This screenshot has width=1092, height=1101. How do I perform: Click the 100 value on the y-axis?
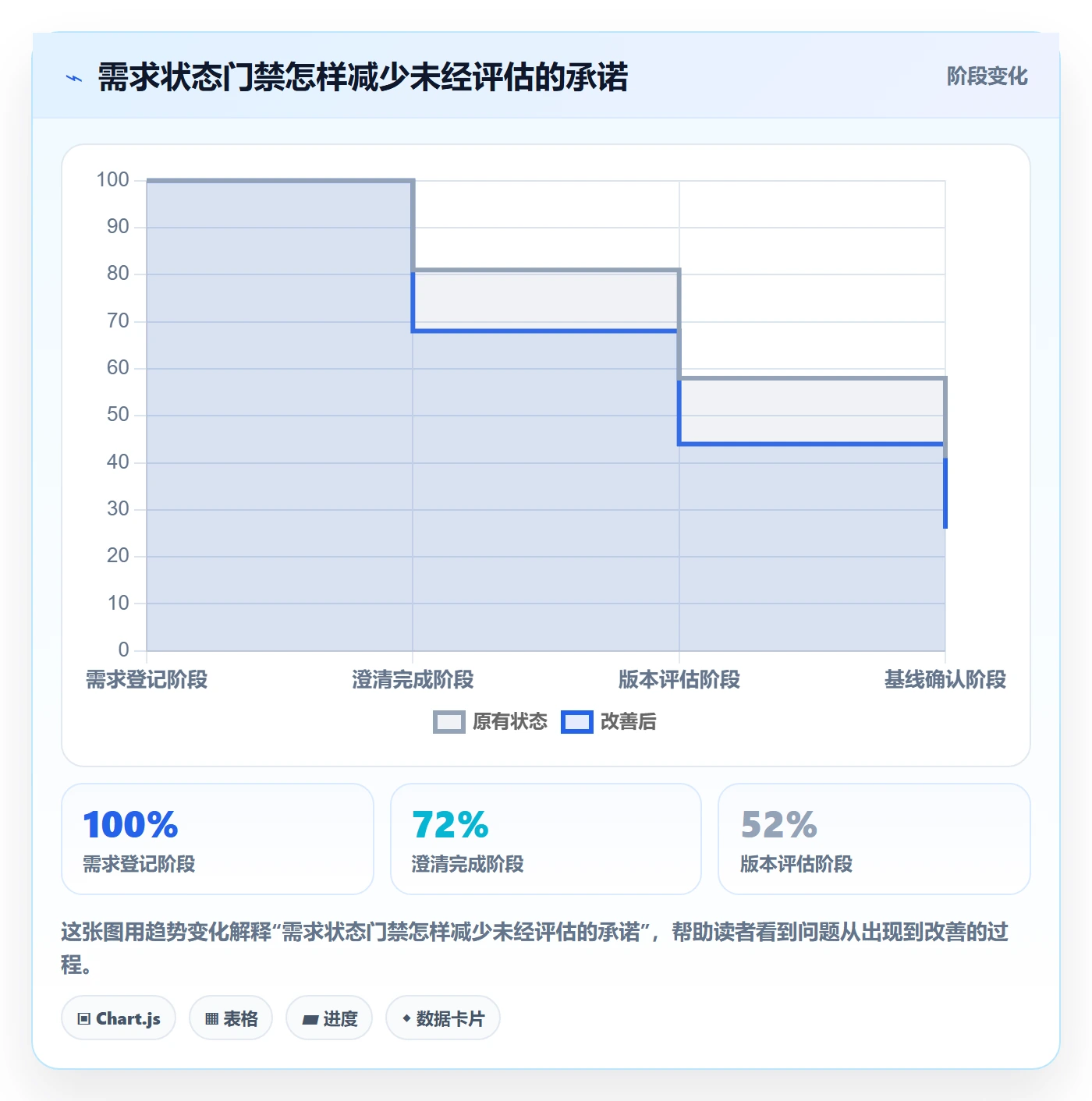[x=112, y=180]
